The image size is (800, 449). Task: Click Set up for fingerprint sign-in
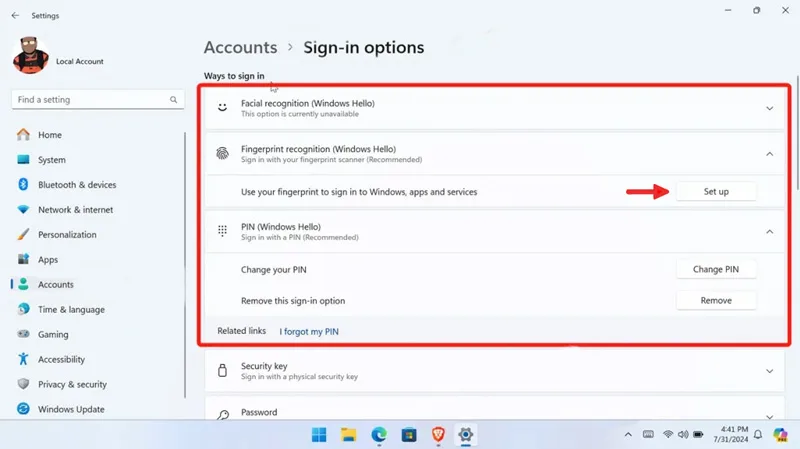[x=716, y=191]
